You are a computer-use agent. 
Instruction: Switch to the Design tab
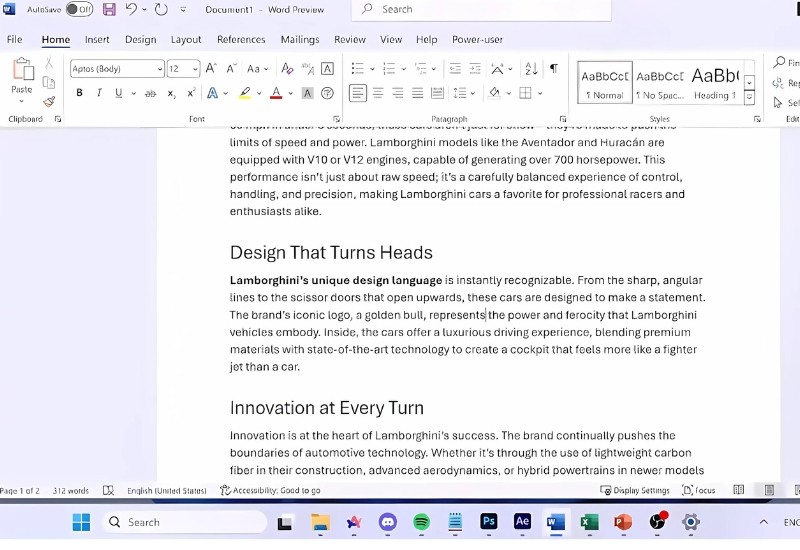(140, 39)
